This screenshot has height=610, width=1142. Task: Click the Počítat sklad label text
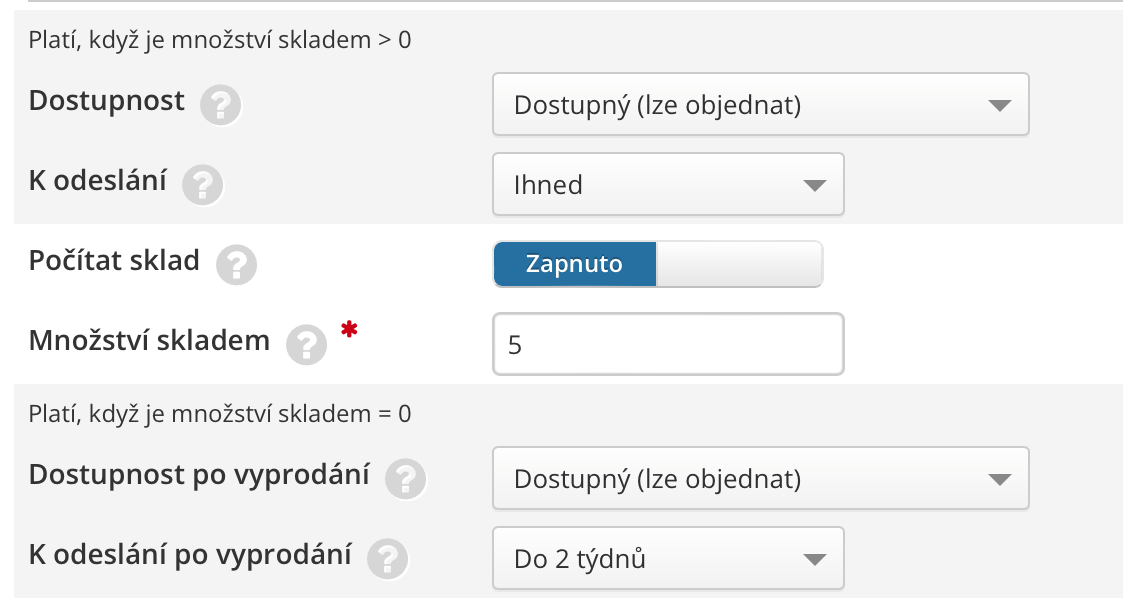[114, 261]
